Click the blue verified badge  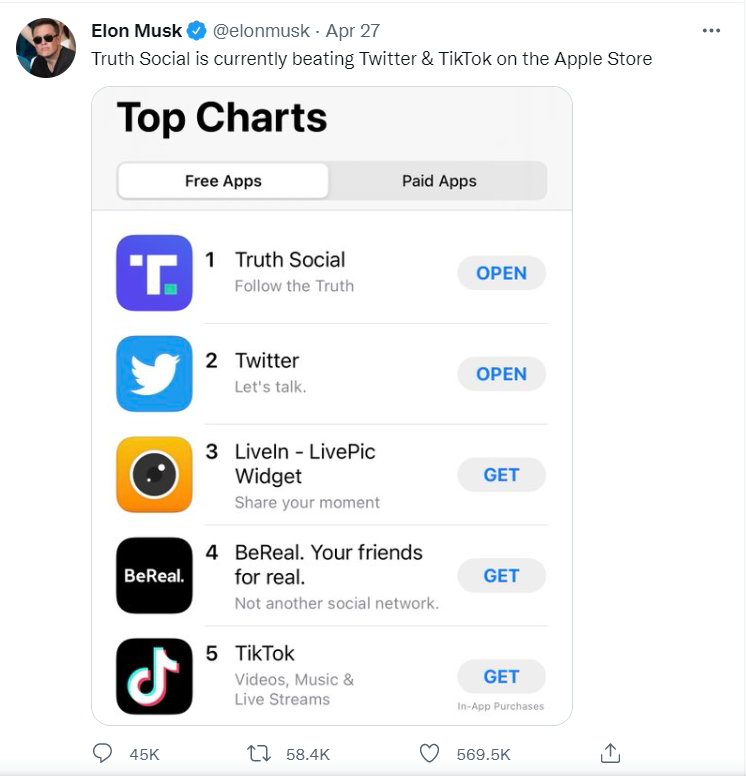tap(197, 31)
